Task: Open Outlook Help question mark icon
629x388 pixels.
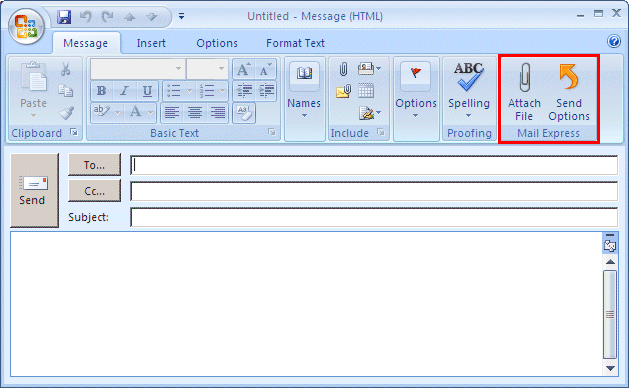Action: (x=614, y=41)
